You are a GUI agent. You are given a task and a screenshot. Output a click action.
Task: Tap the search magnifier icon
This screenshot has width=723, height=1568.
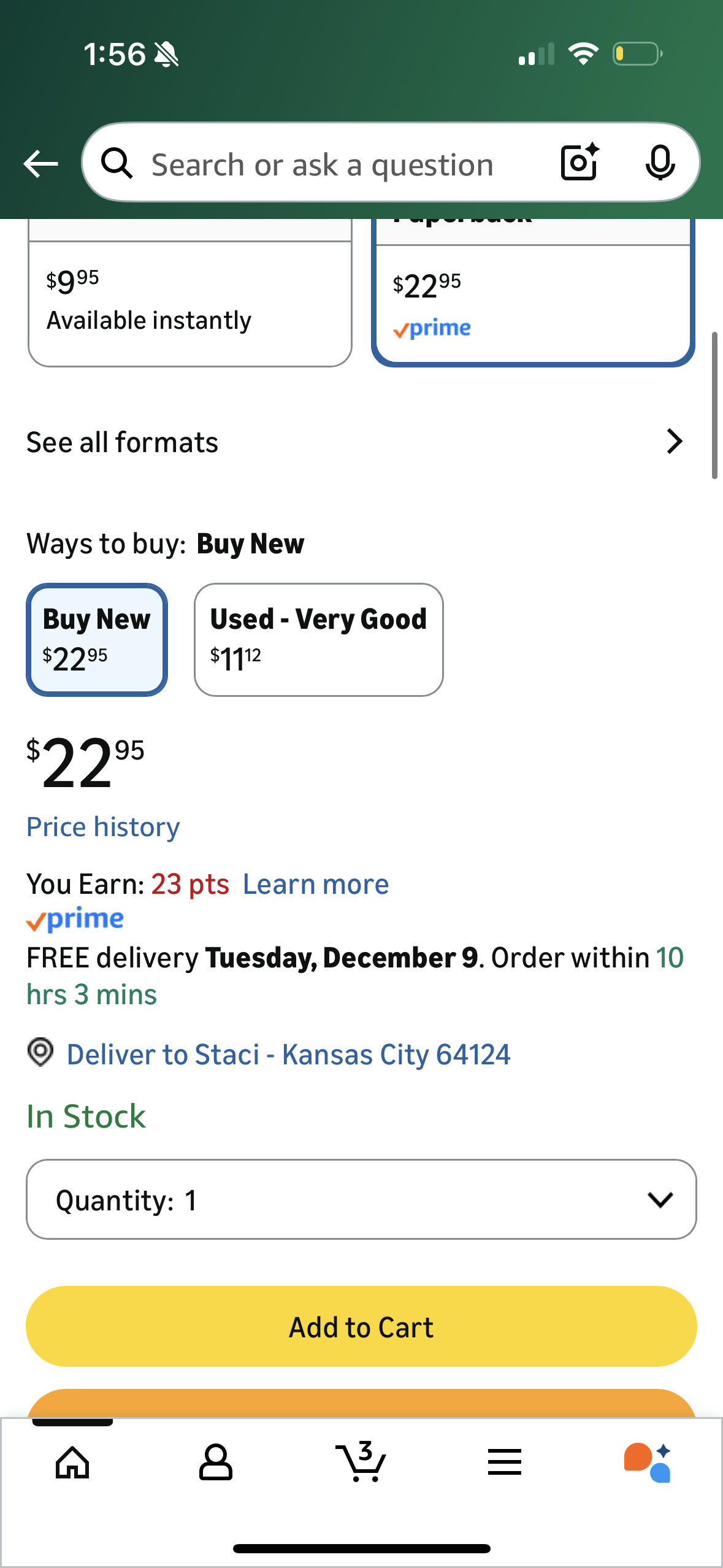tap(117, 164)
